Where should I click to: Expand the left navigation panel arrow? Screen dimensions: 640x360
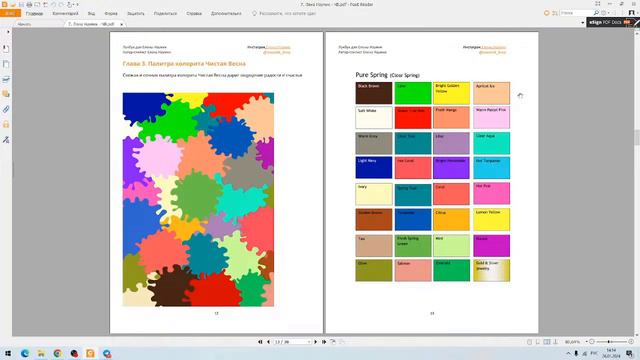pos(8,32)
